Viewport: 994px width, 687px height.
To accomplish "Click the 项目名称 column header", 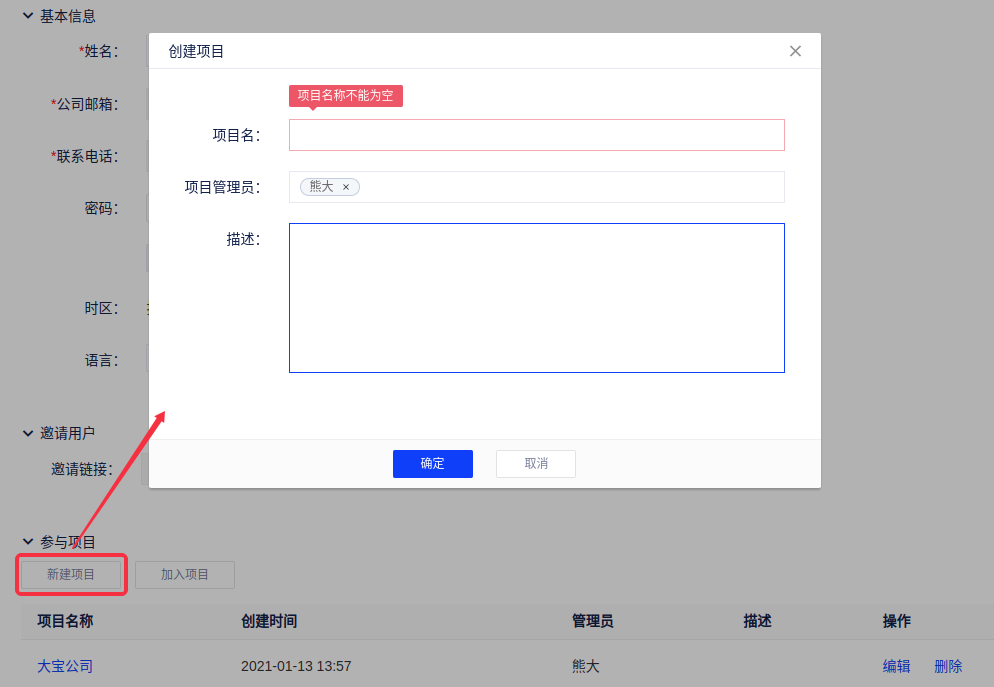I will pos(65,621).
